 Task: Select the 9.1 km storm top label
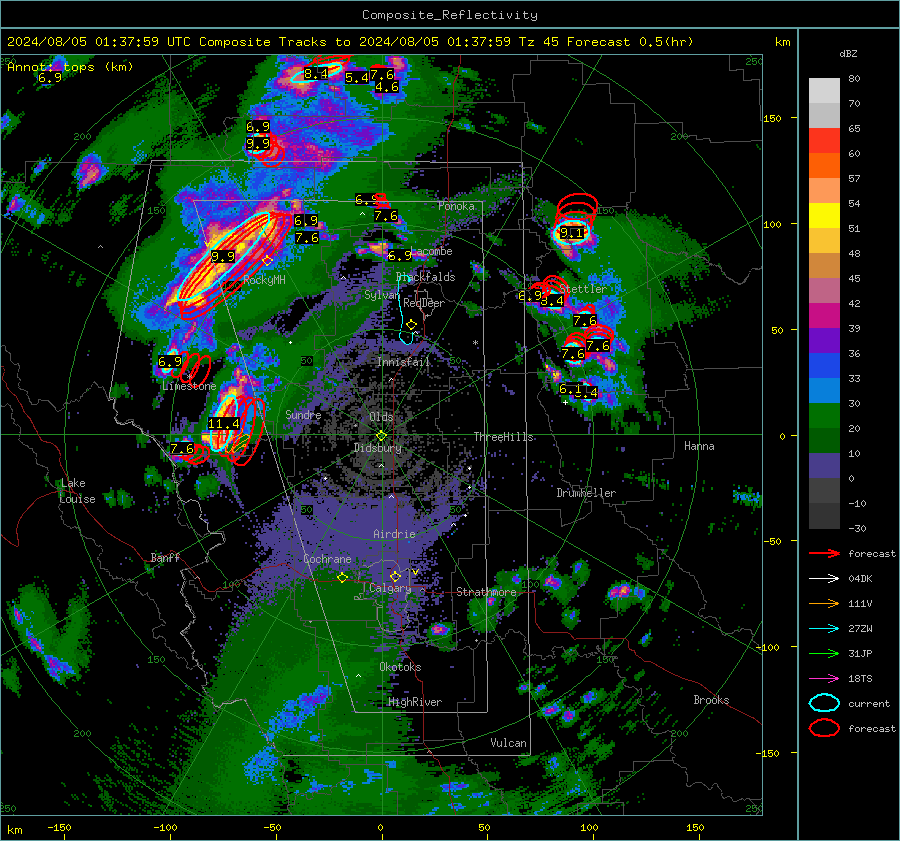click(571, 232)
